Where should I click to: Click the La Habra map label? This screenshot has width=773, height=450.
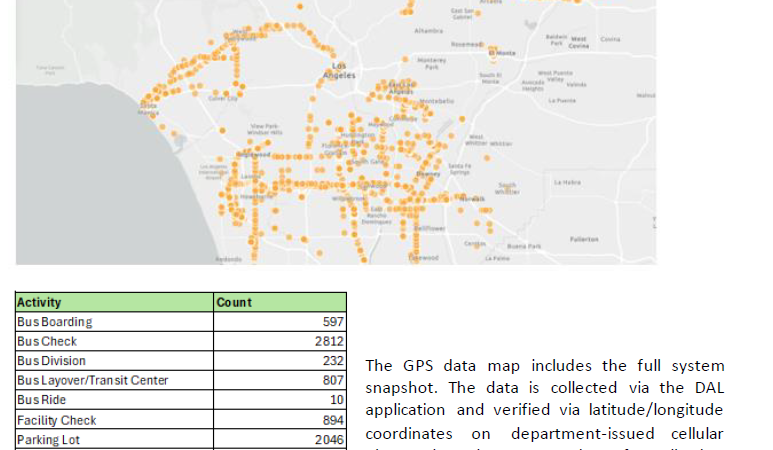(567, 182)
